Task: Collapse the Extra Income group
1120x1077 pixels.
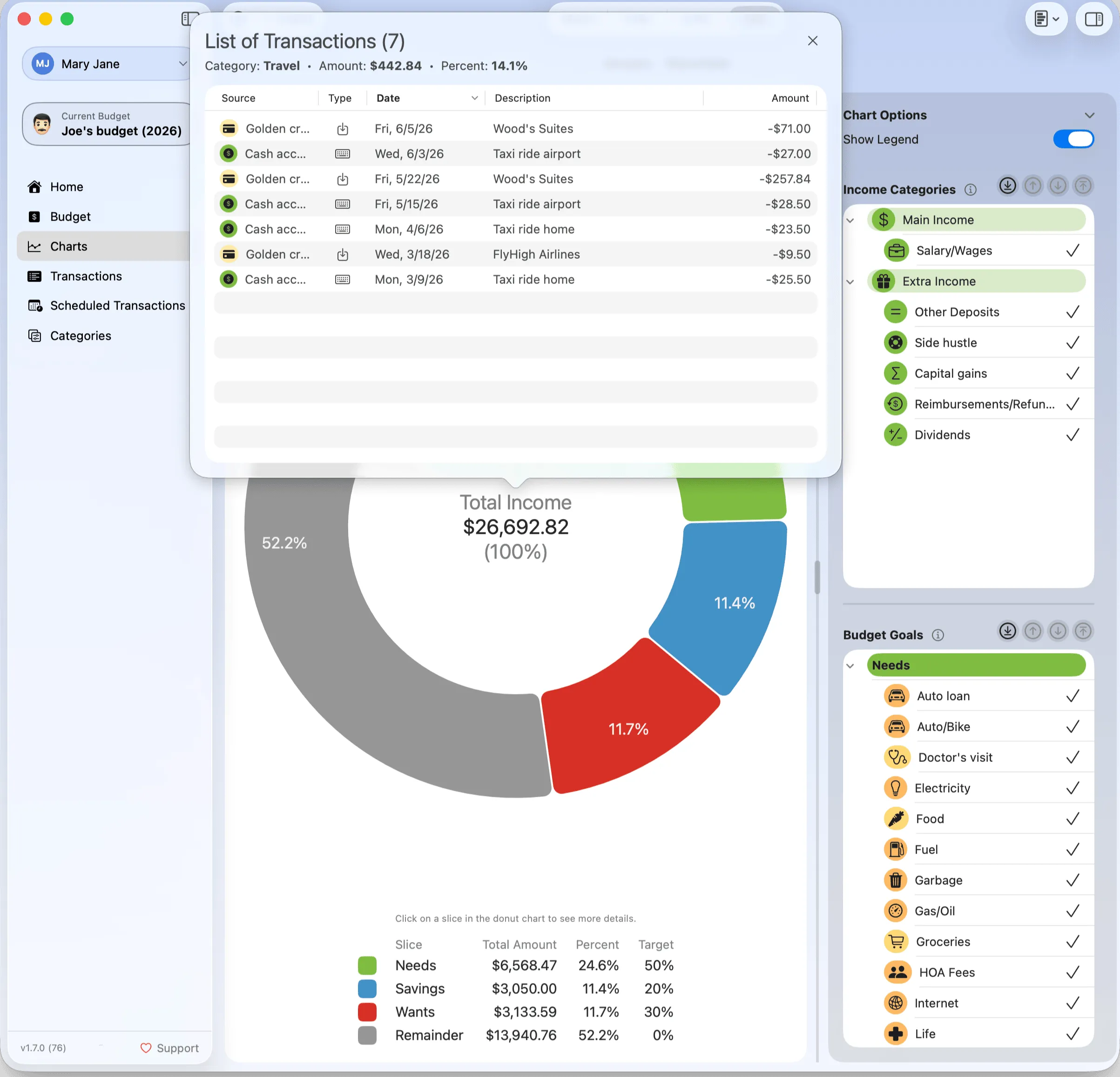Action: click(x=850, y=282)
